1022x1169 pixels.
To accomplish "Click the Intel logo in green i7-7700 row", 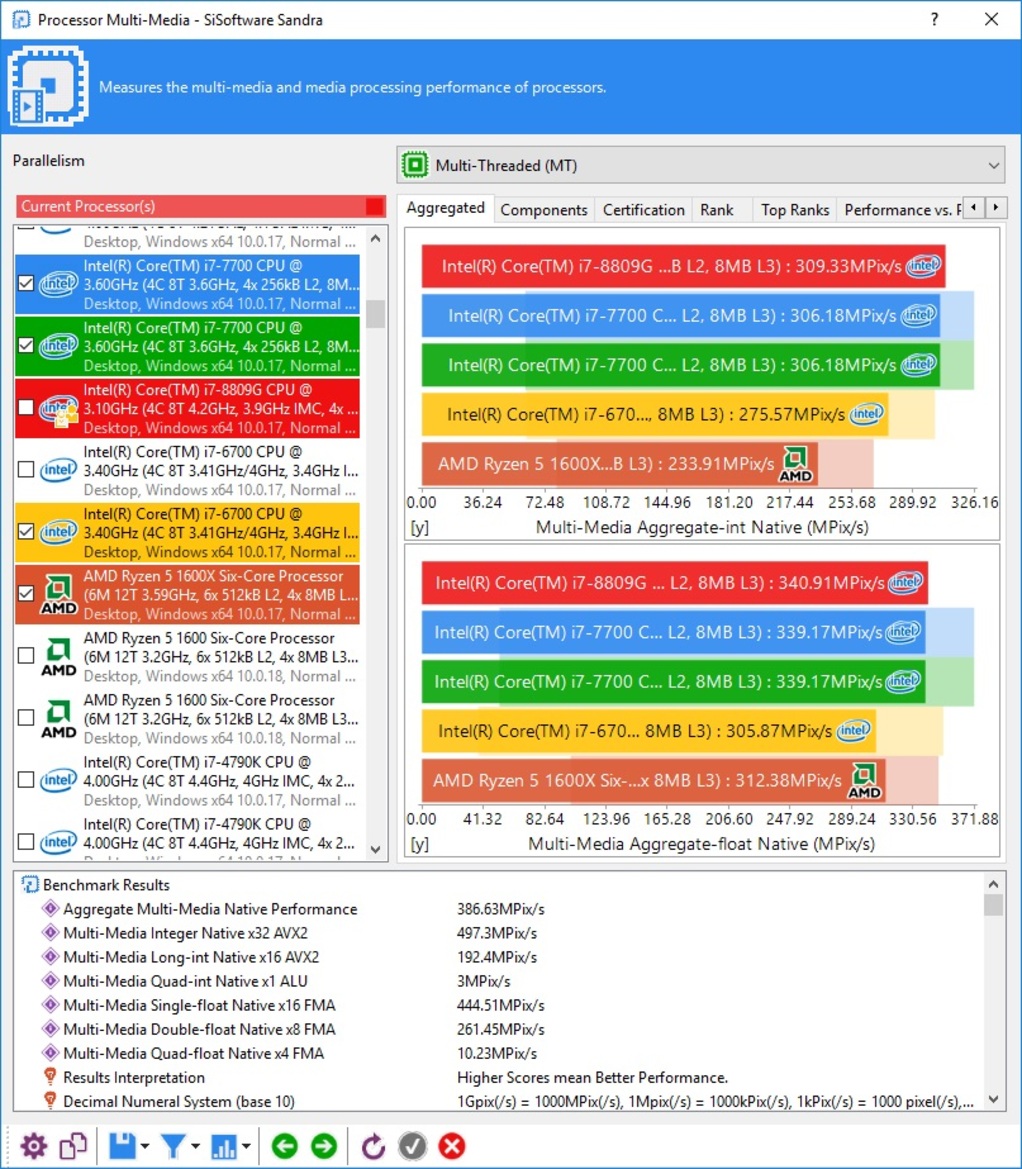I will [x=59, y=346].
